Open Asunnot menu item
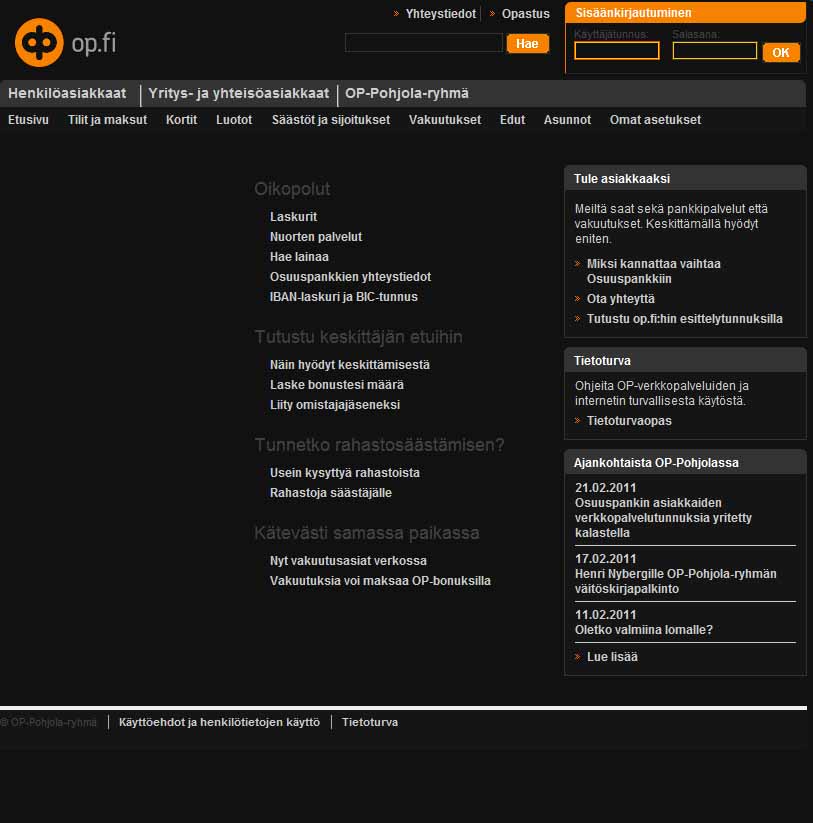The height and width of the screenshot is (823, 813). point(567,120)
